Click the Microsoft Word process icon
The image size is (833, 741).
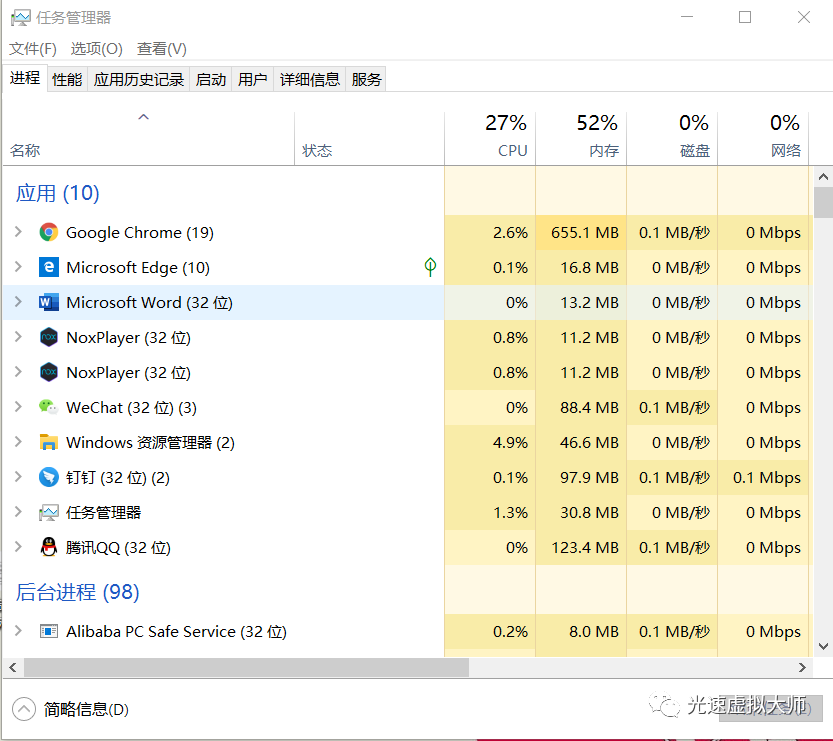coord(48,302)
